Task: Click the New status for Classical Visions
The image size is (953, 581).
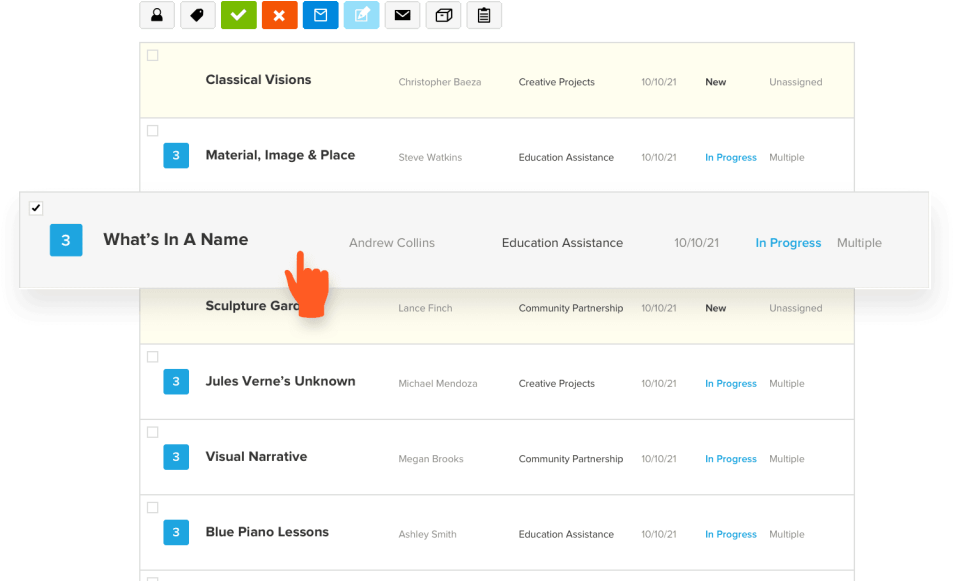Action: pos(715,82)
